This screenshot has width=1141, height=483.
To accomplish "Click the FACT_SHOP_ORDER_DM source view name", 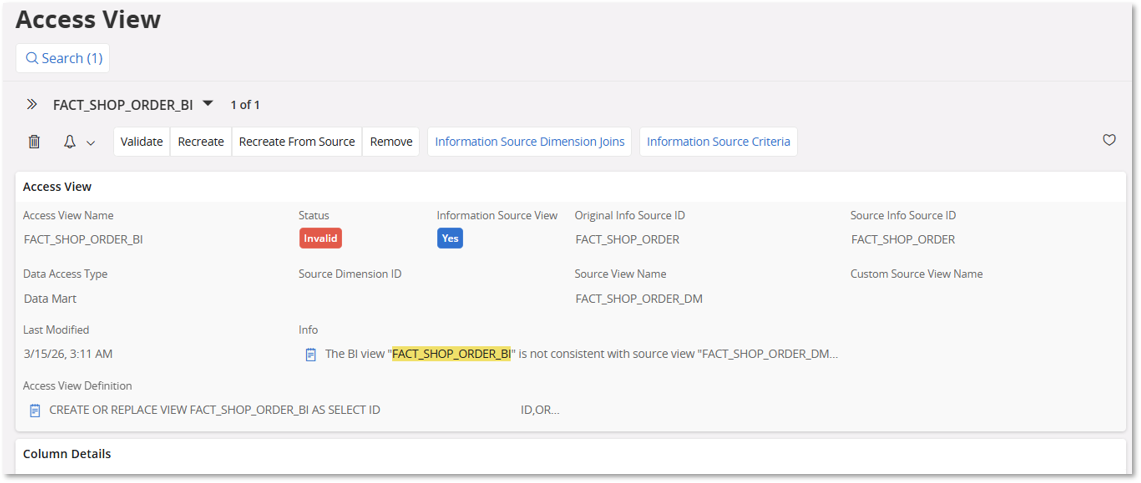I will pyautogui.click(x=639, y=298).
